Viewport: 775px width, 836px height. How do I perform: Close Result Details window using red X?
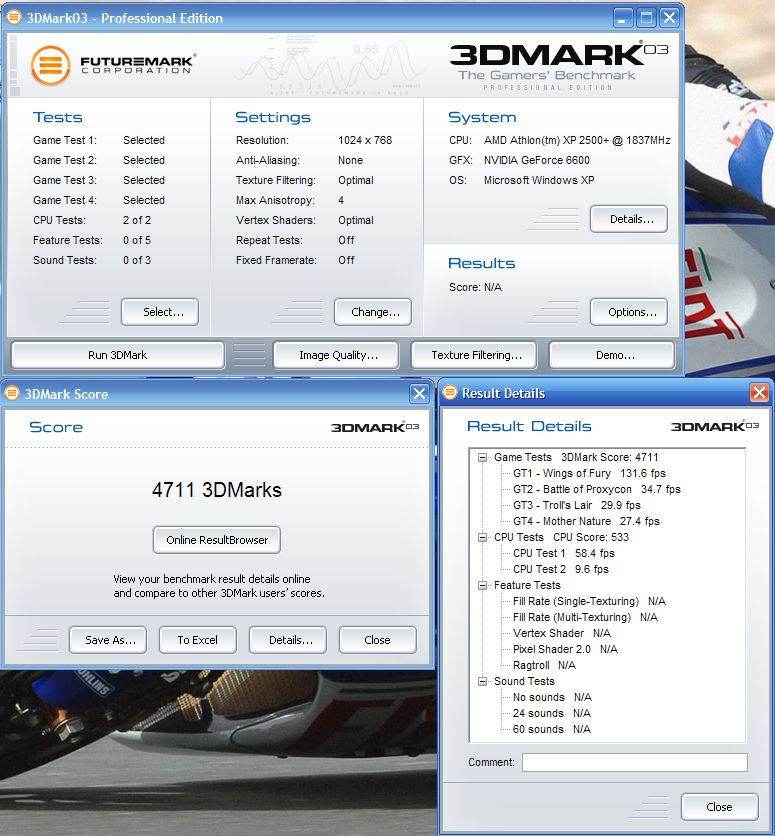[x=759, y=393]
